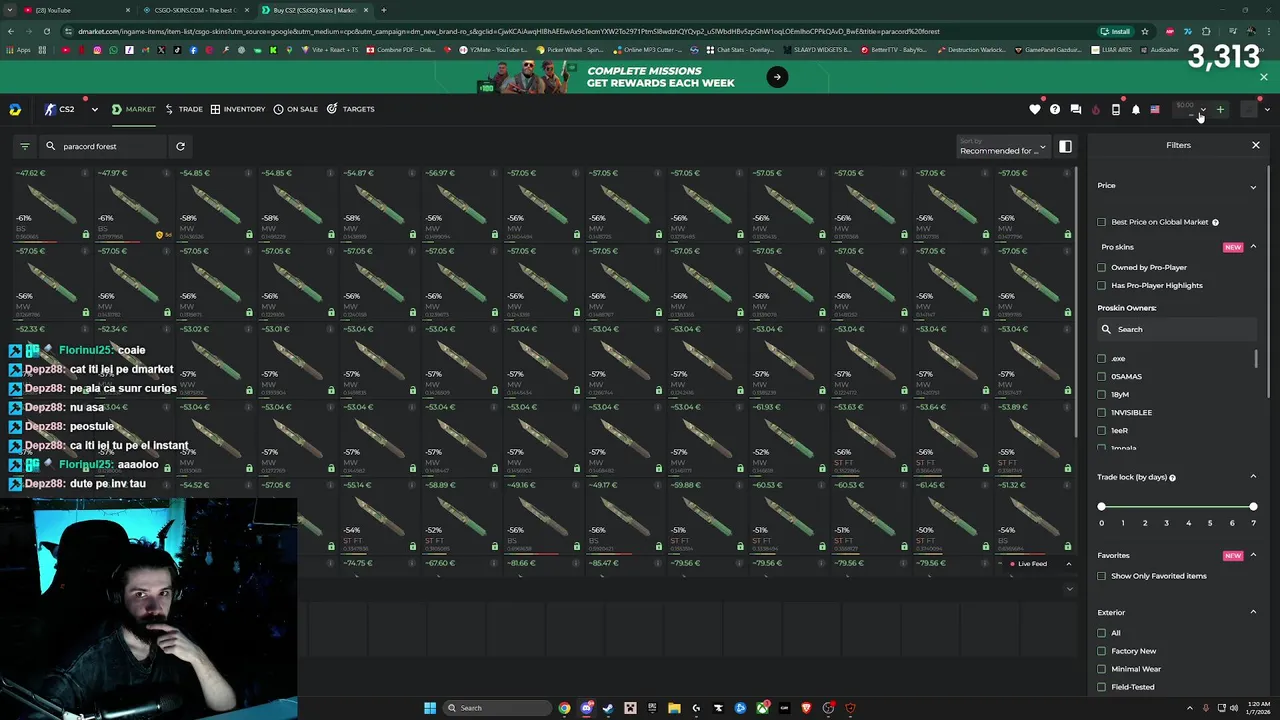Open the chat messages icon
Image resolution: width=1280 pixels, height=720 pixels.
[1076, 109]
